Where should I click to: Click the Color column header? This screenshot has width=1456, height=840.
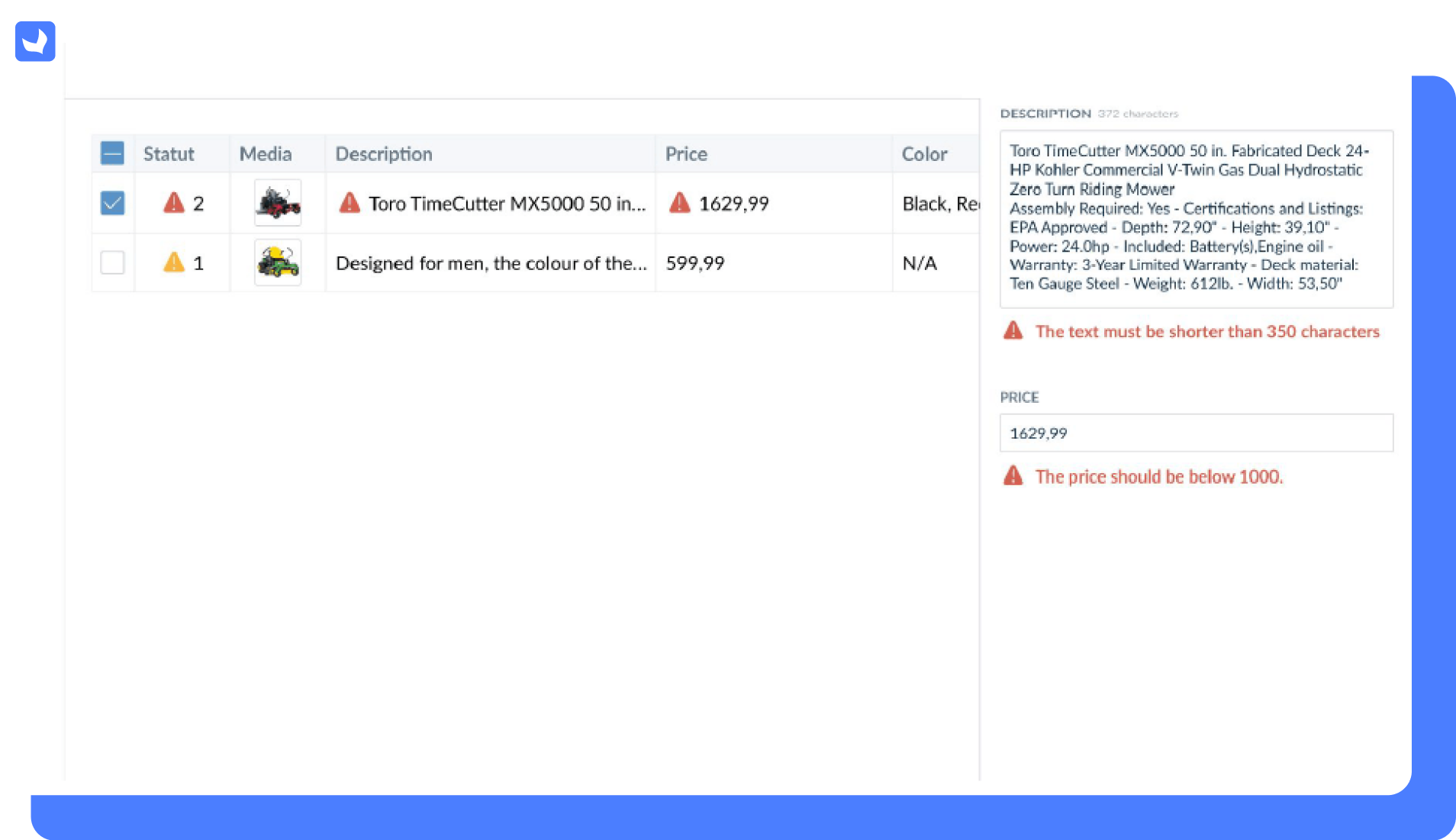point(924,154)
